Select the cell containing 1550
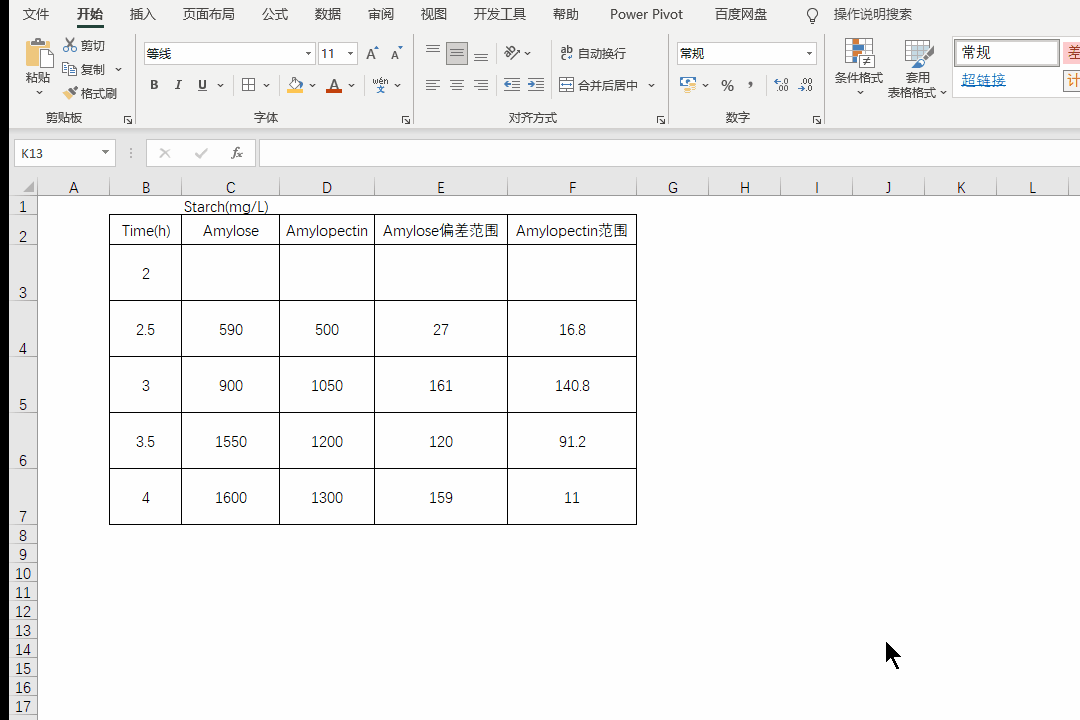1080x720 pixels. (x=231, y=442)
